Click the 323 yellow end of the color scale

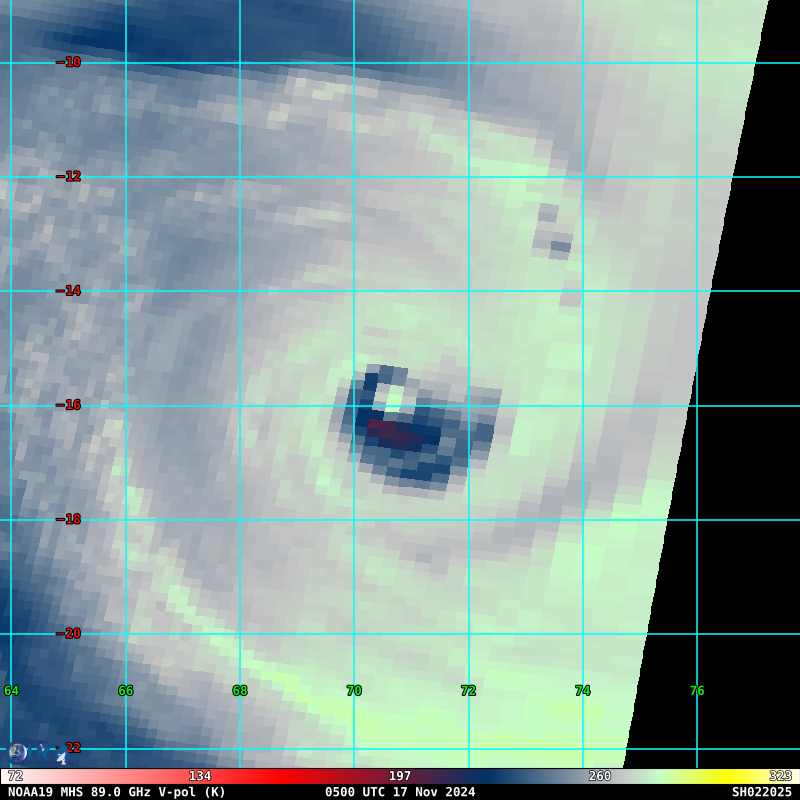(x=780, y=776)
